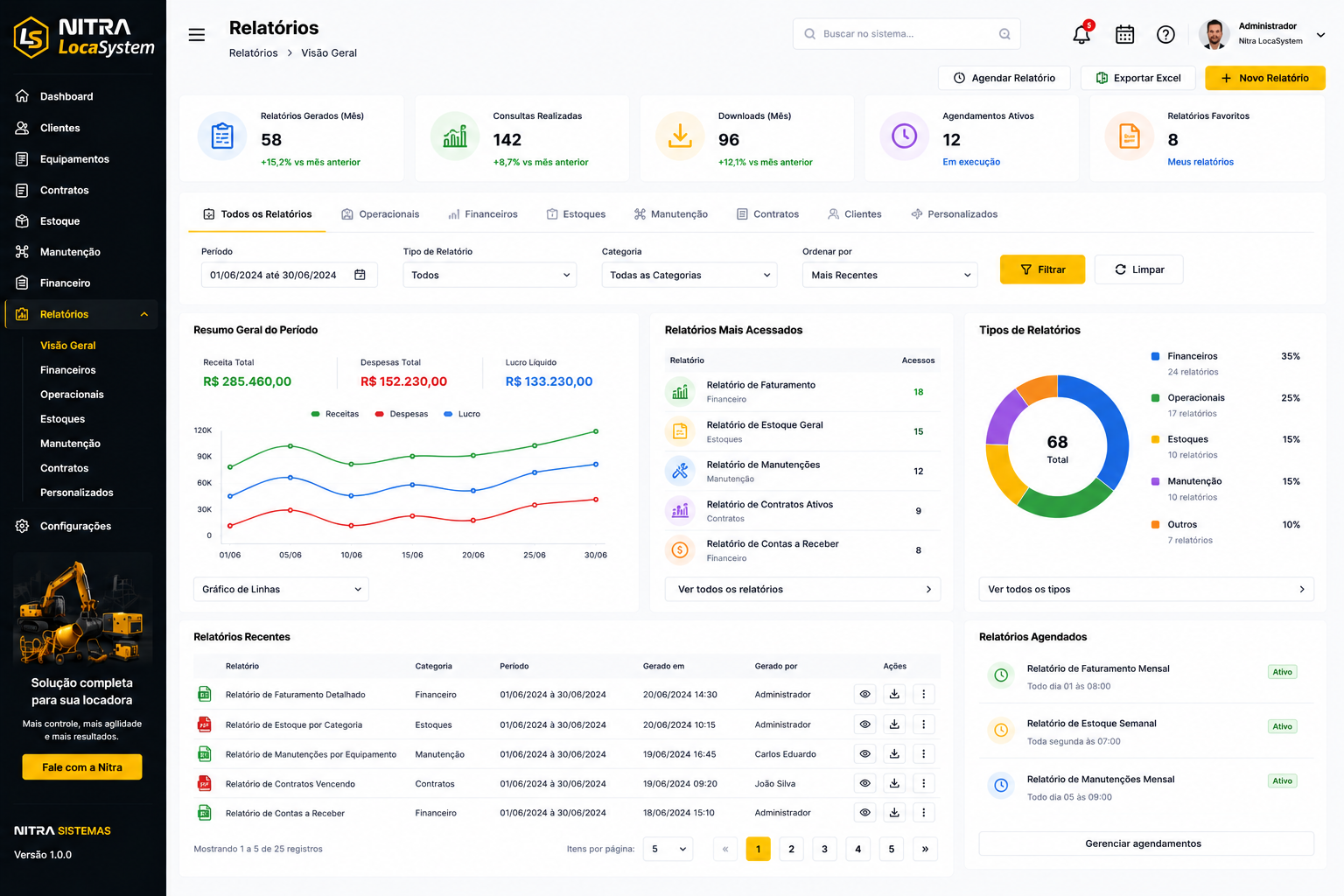This screenshot has height=896, width=1344.
Task: Open the calendar icon in header
Action: 1125,34
